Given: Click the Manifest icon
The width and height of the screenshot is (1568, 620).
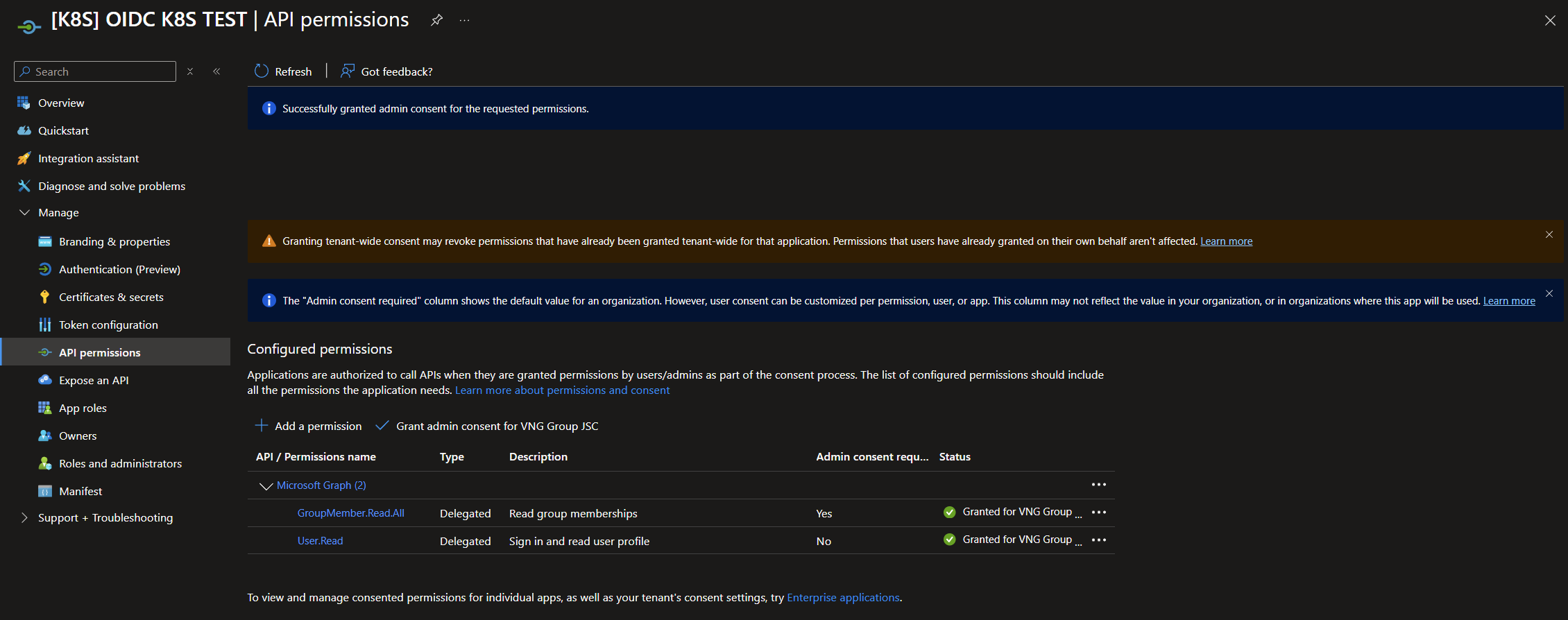Looking at the screenshot, I should (x=45, y=491).
